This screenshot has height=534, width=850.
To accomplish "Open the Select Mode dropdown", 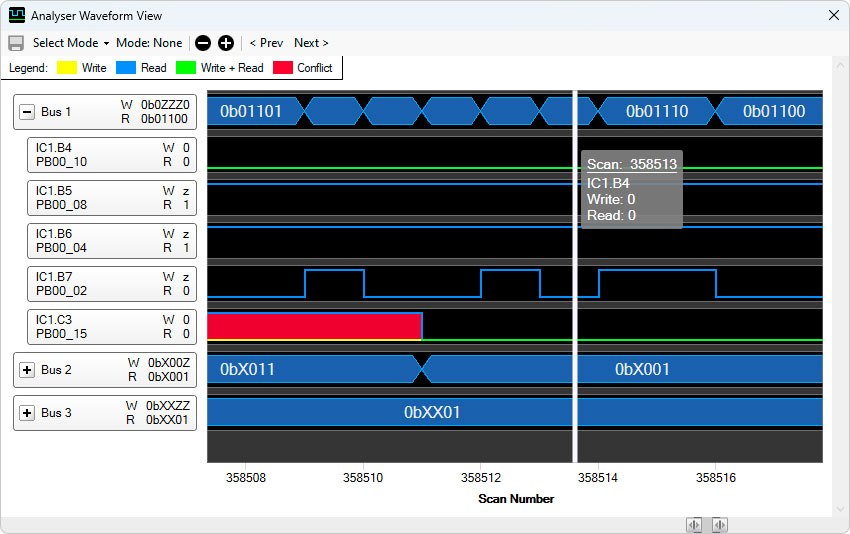I will (70, 43).
